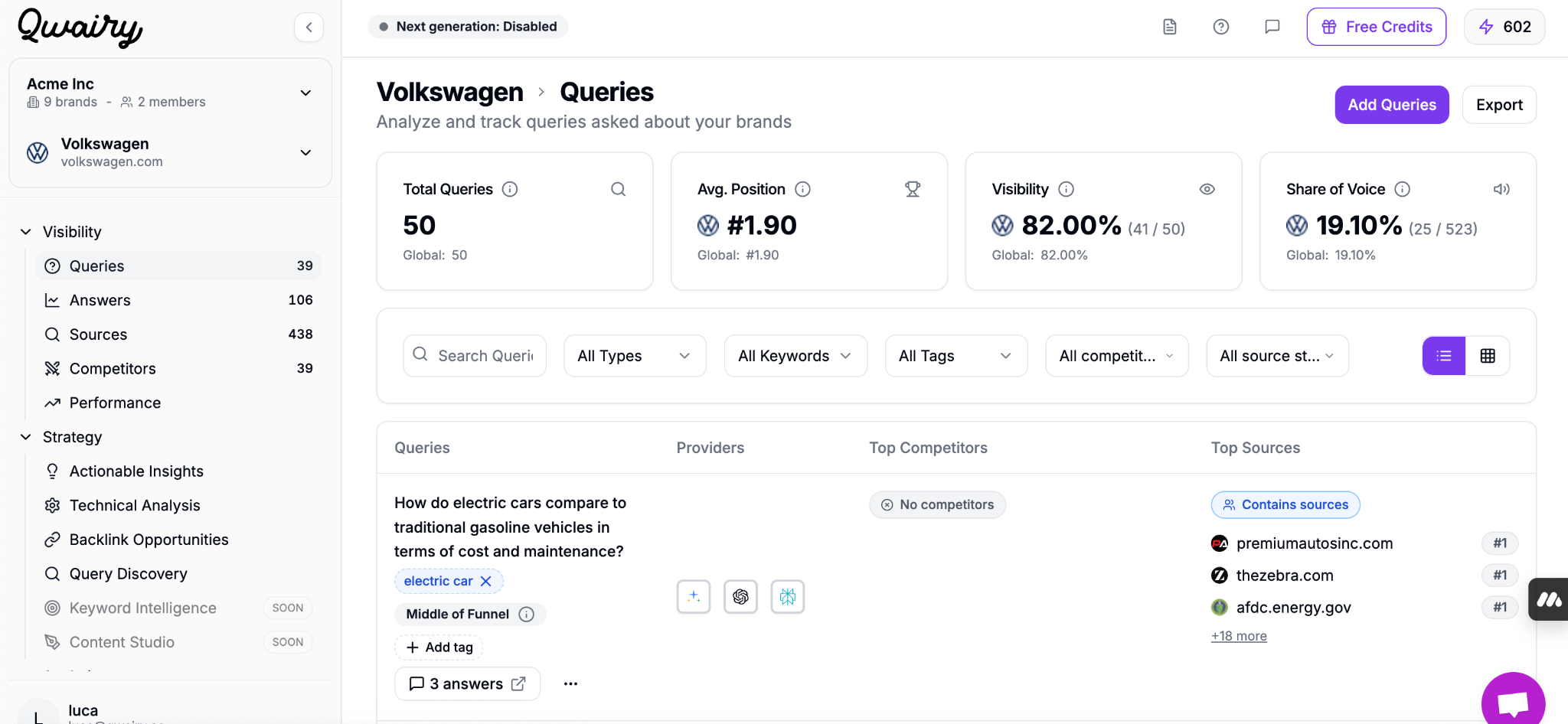The image size is (1568, 724).
Task: Open the All Tags dropdown
Action: (x=956, y=356)
